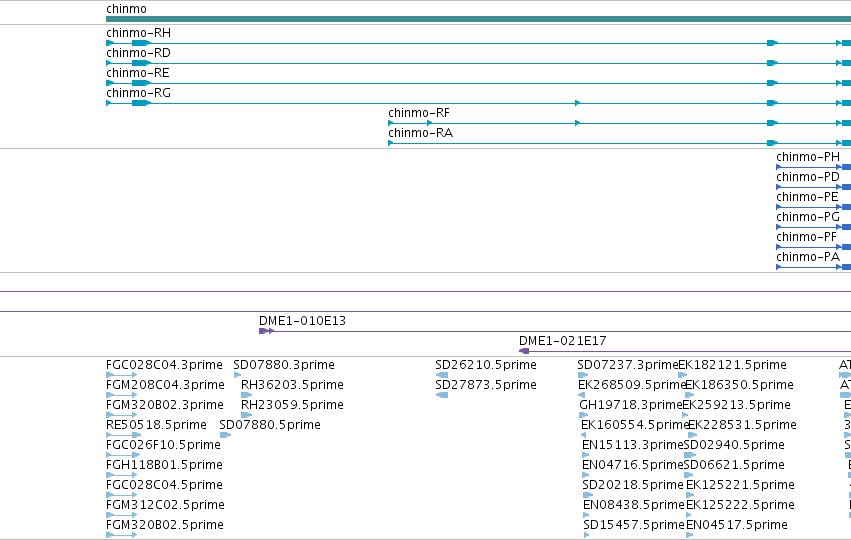Select transcript chinmo-RE label
The width and height of the screenshot is (851, 540).
pos(138,73)
